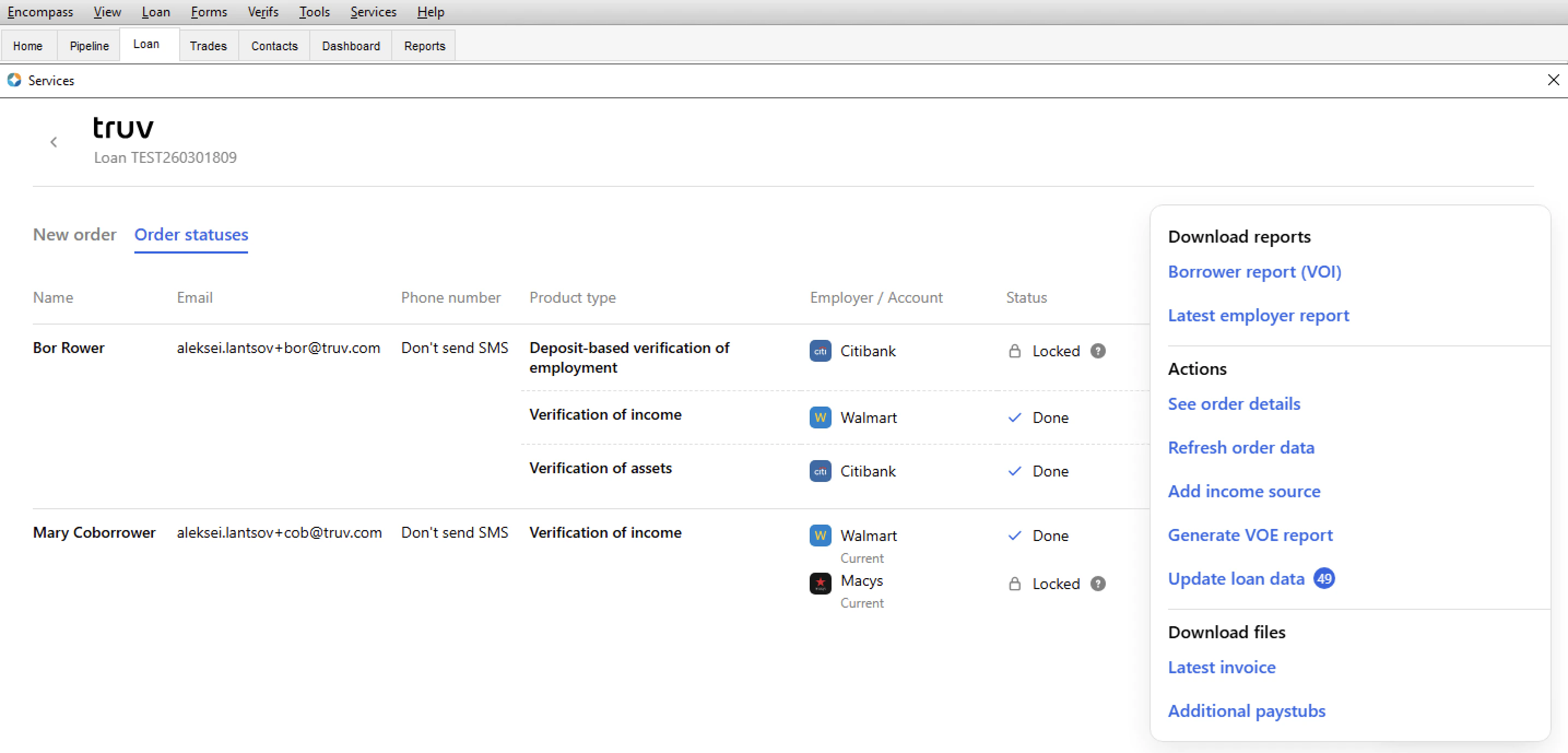Download the Borrower report (VOI)
The image size is (1568, 753).
(1254, 272)
